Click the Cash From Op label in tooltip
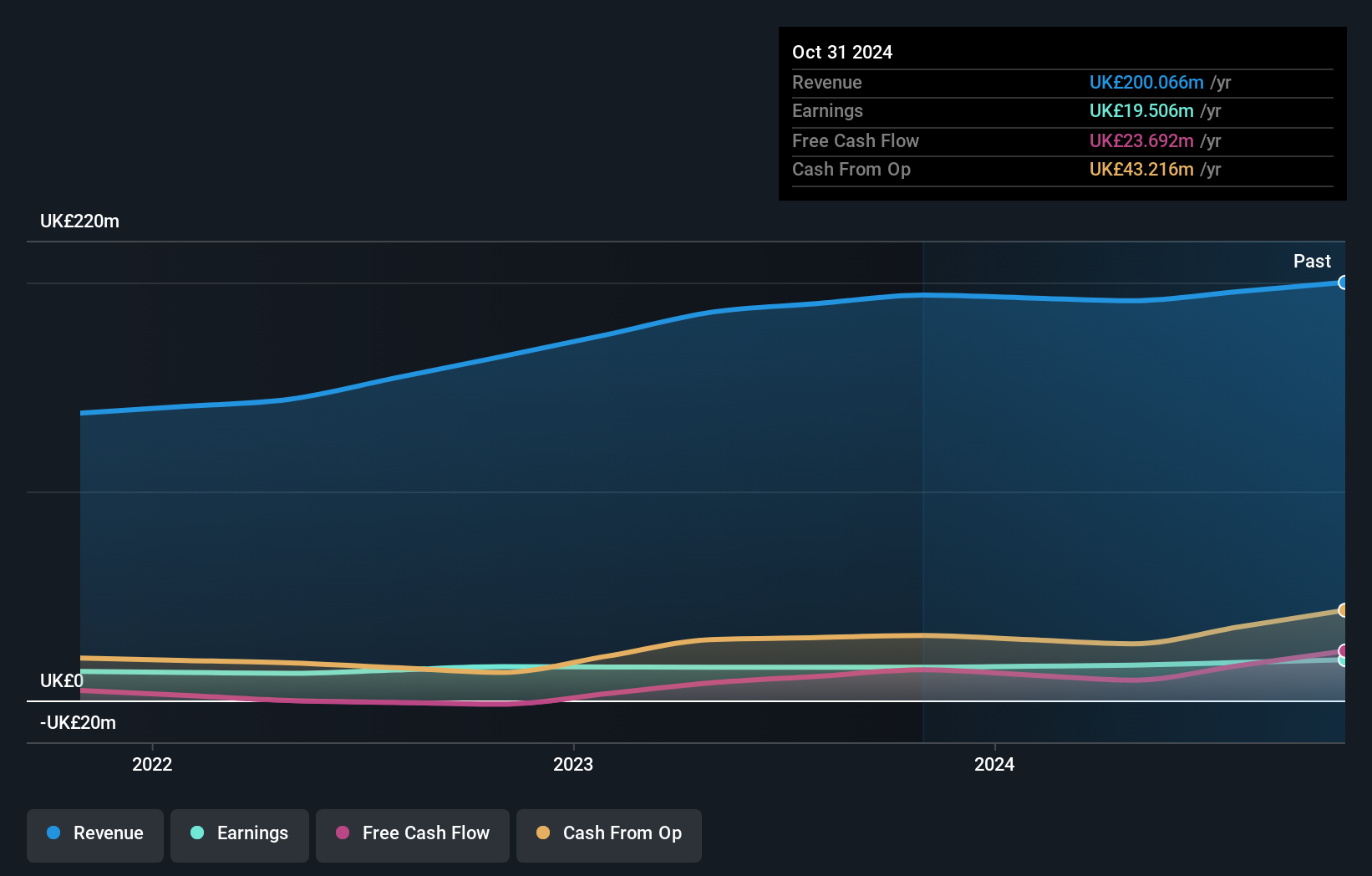1372x876 pixels. pos(851,169)
